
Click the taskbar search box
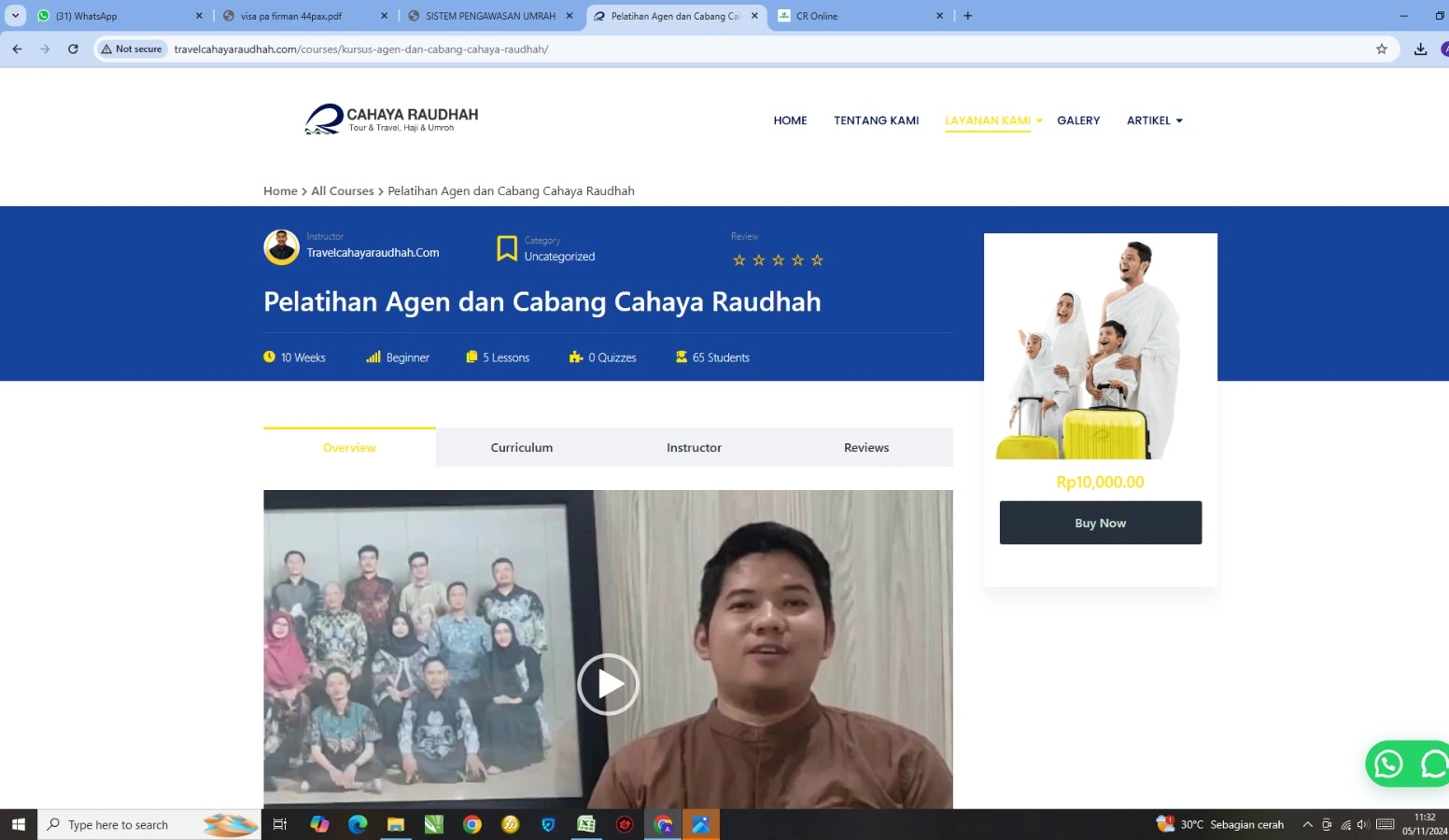coord(149,824)
